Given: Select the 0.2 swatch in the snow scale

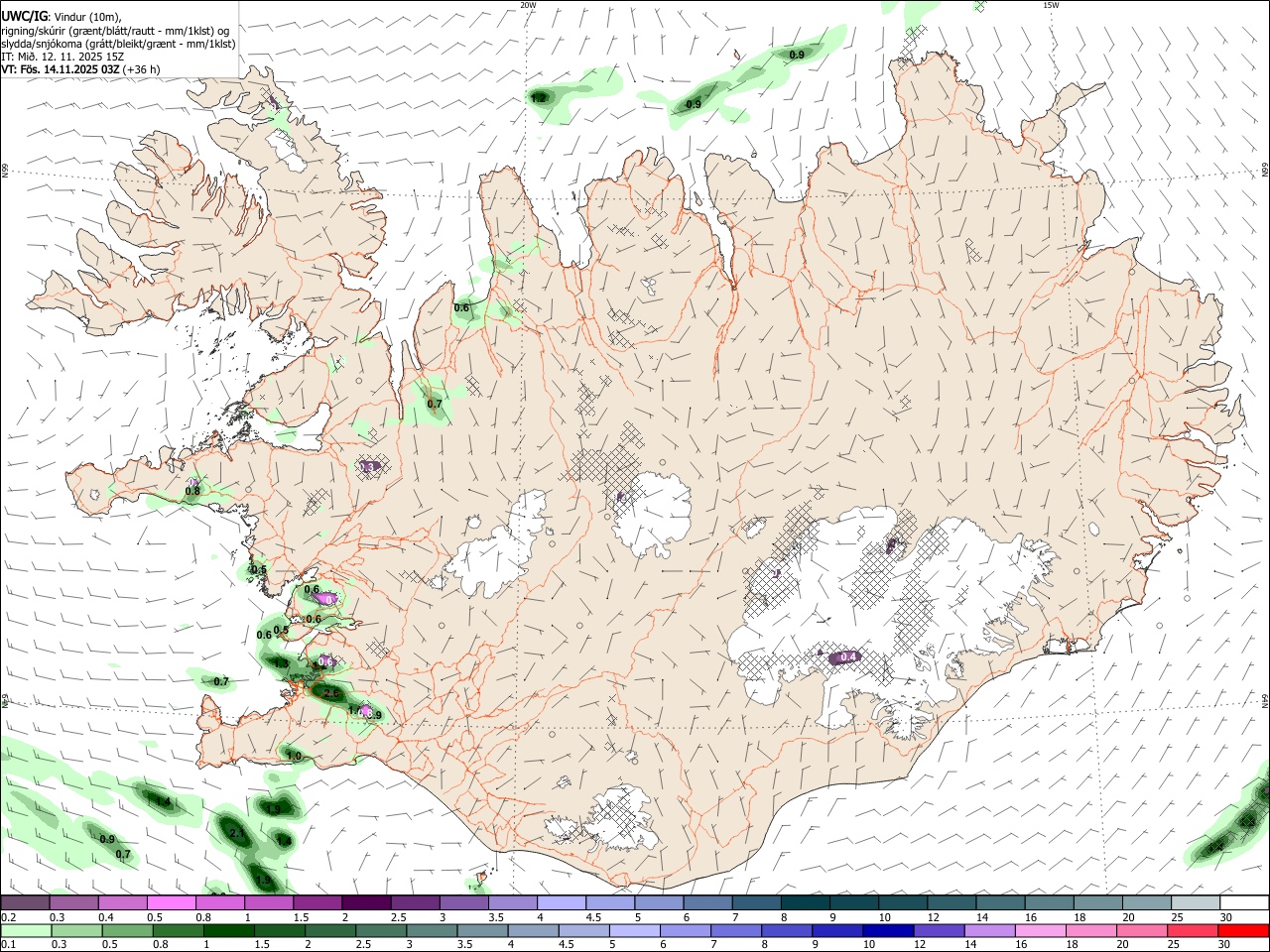Looking at the screenshot, I should click(25, 902).
